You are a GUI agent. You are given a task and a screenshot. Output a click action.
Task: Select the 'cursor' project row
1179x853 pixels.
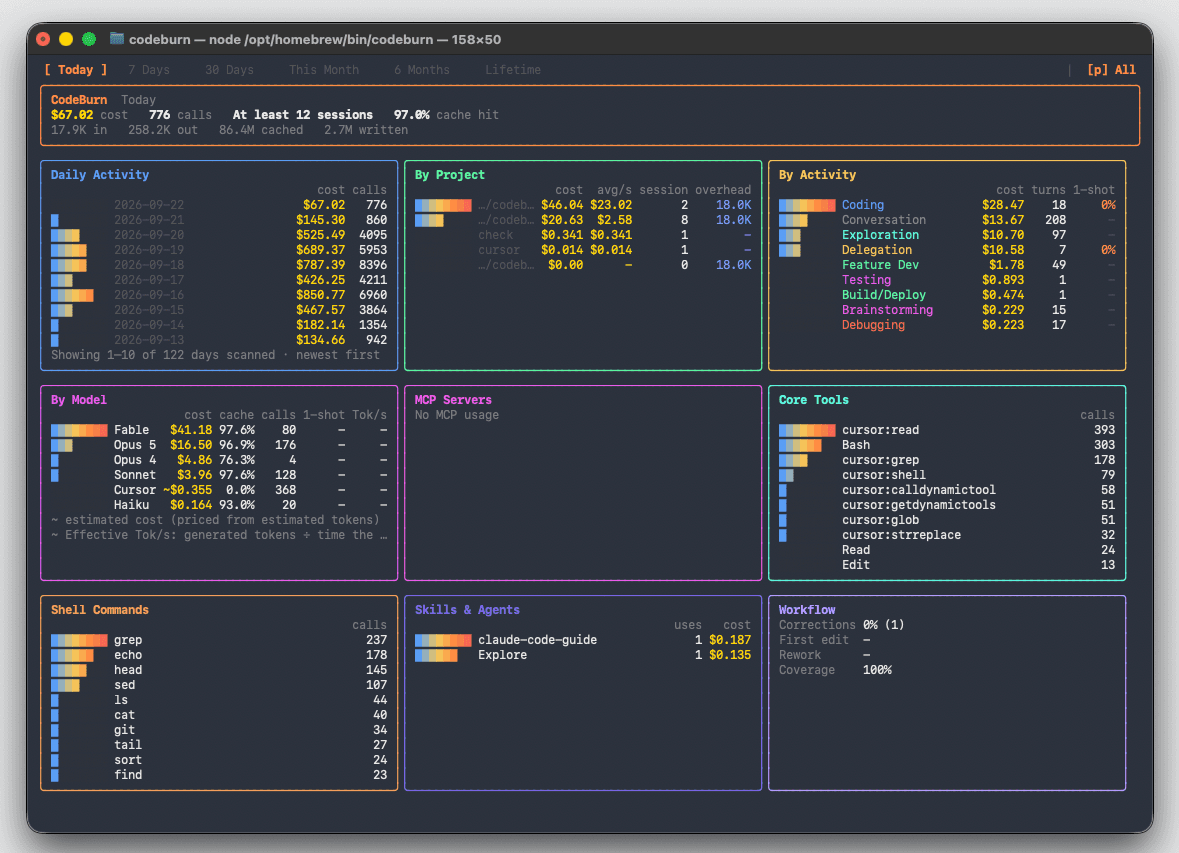pos(583,250)
